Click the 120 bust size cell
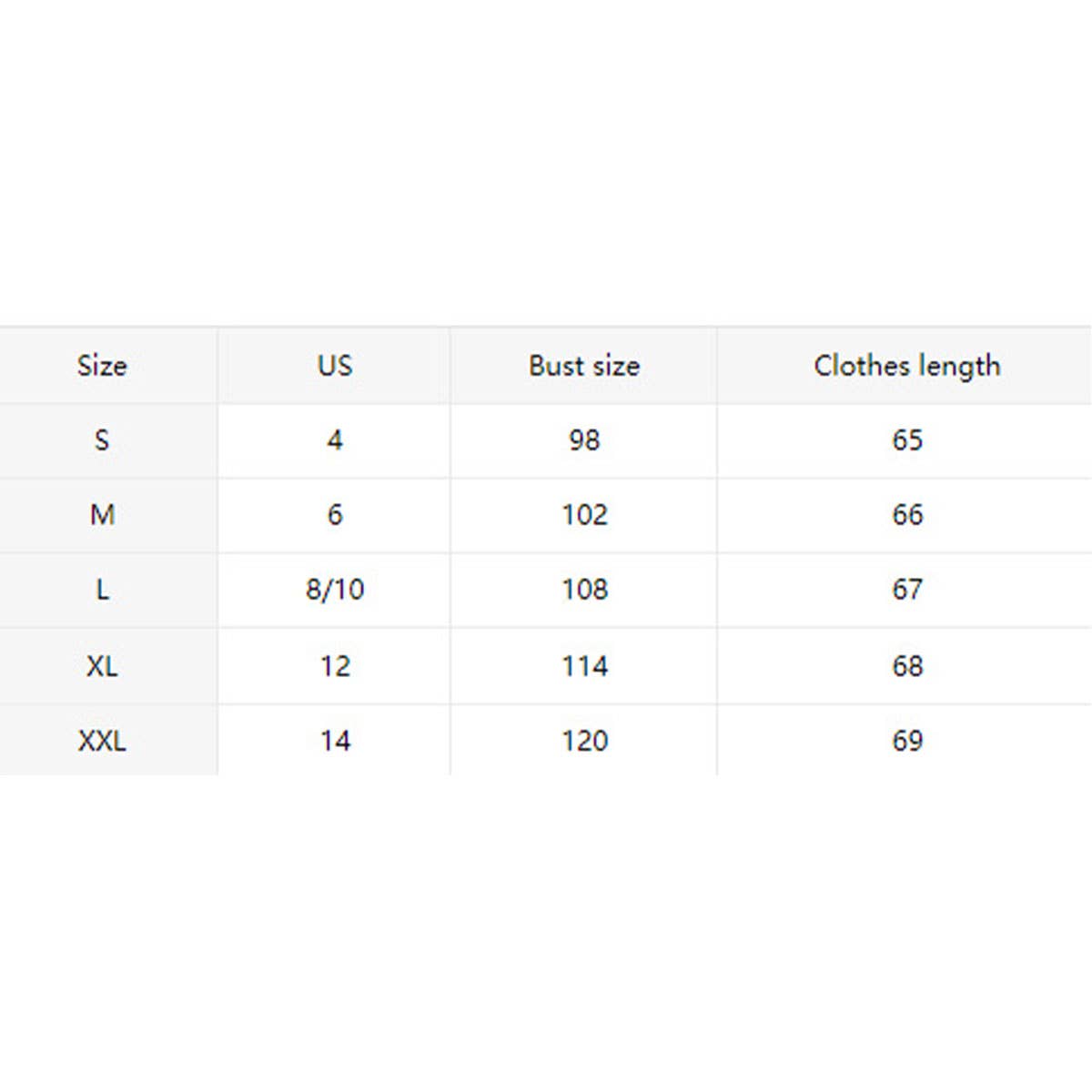The width and height of the screenshot is (1092, 1092). point(584,741)
